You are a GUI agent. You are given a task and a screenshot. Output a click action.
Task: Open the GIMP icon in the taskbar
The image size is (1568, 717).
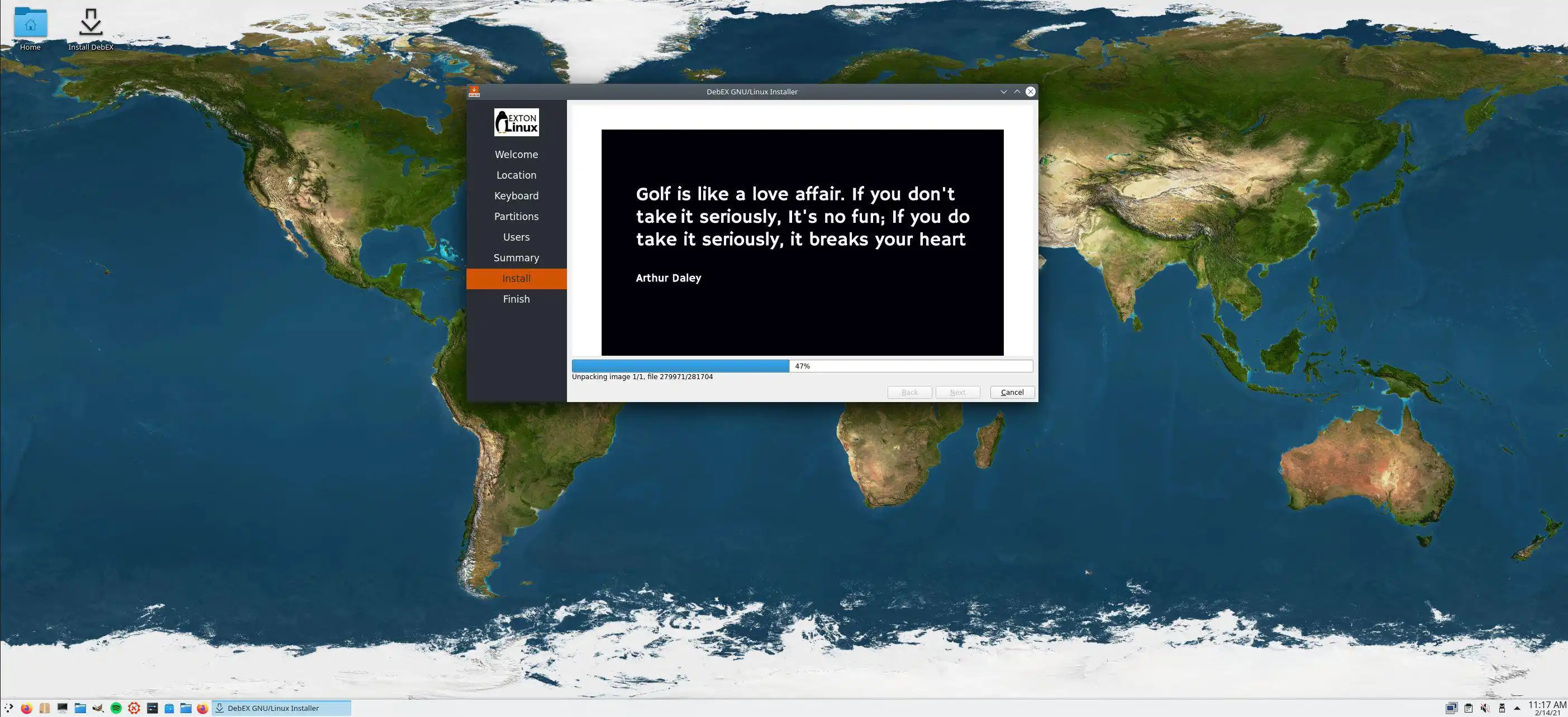tap(97, 708)
